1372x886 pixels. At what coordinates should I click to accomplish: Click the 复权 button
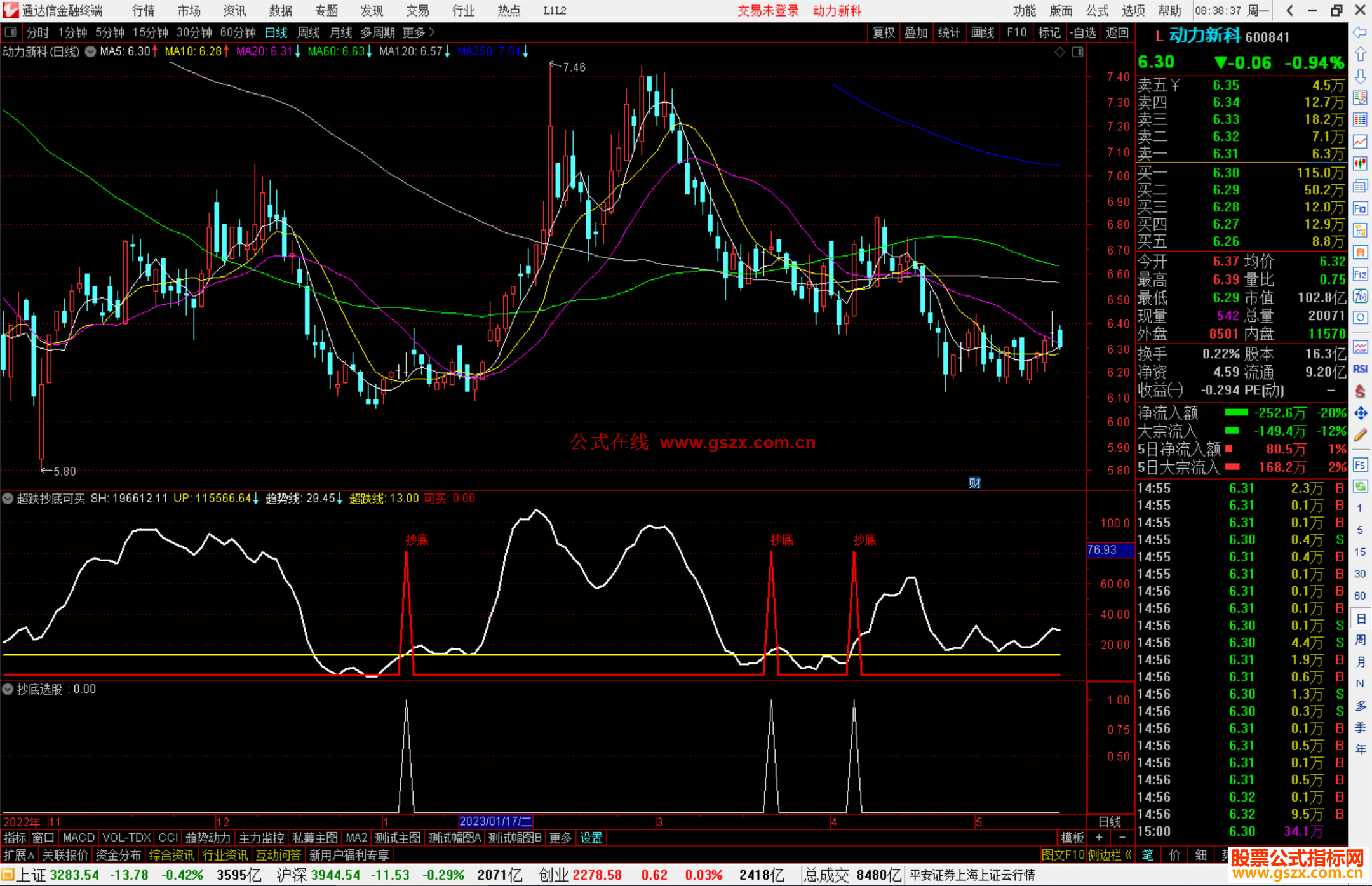(x=884, y=32)
